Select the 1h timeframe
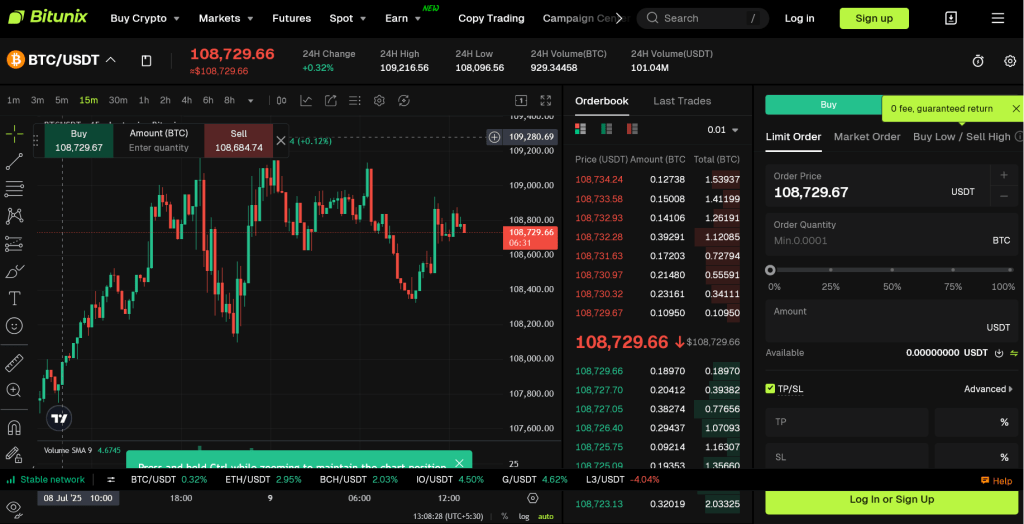Screen dimensions: 1024x524 [x=144, y=101]
